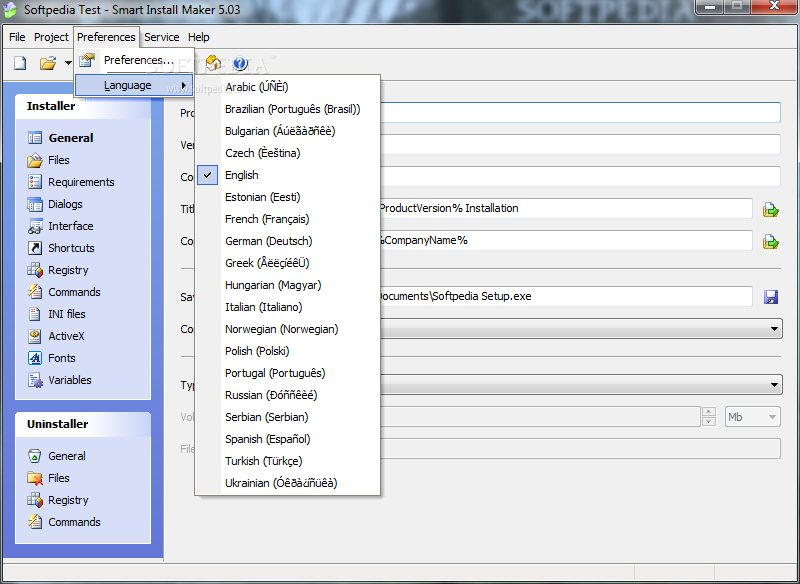Click the Installer Files folder icon
800x584 pixels.
[x=35, y=160]
